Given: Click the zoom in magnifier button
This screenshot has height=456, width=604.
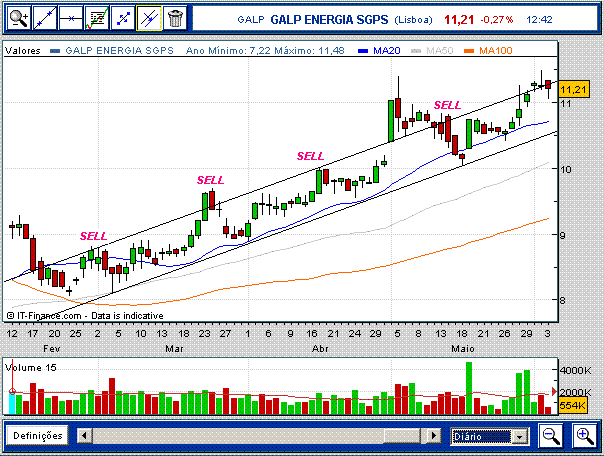Looking at the screenshot, I should tap(585, 436).
